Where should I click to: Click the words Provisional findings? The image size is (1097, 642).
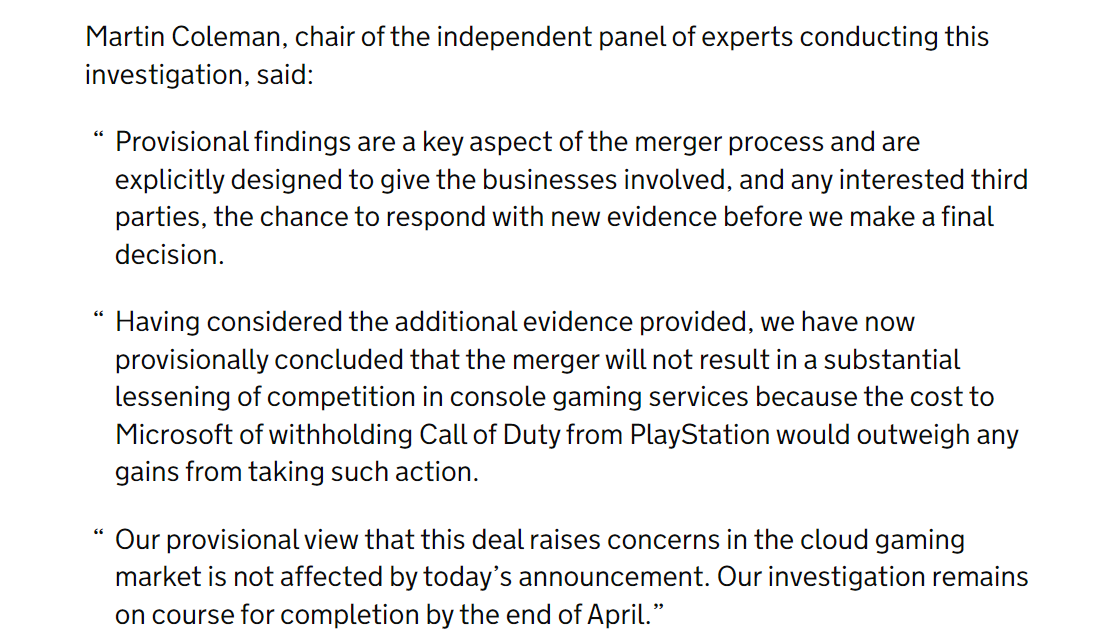(233, 142)
